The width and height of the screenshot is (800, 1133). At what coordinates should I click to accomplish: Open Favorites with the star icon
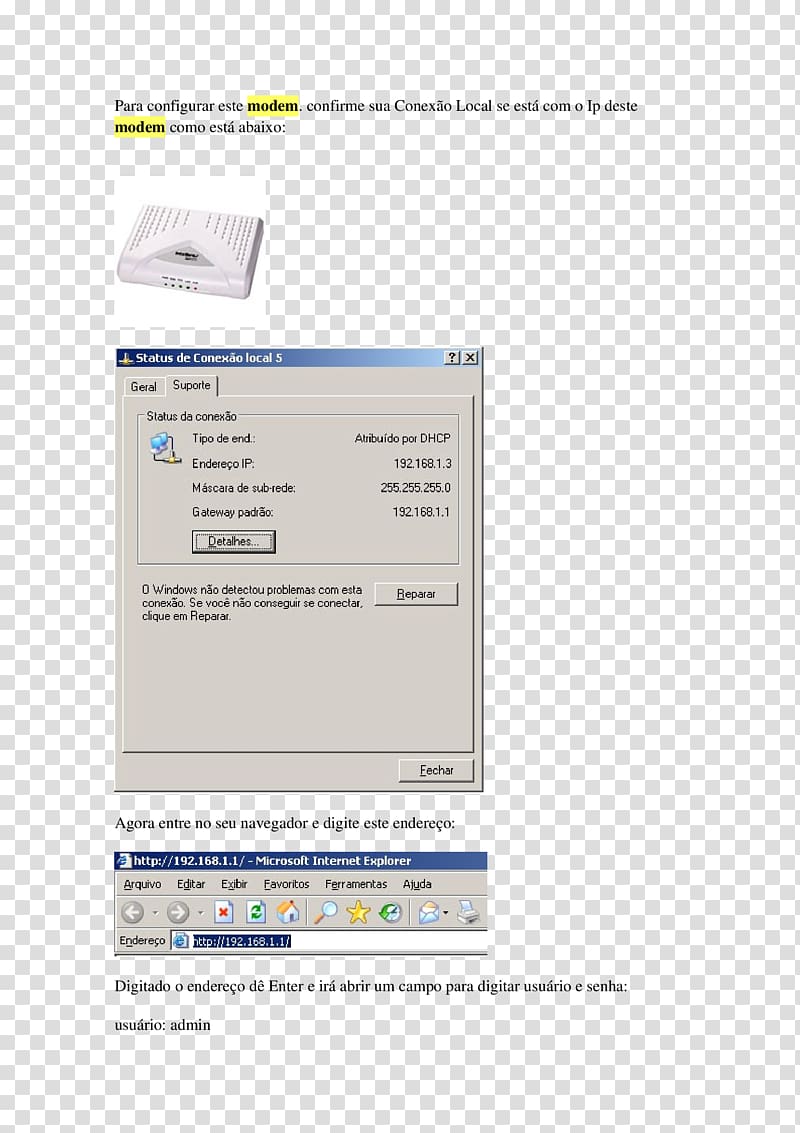pos(358,913)
